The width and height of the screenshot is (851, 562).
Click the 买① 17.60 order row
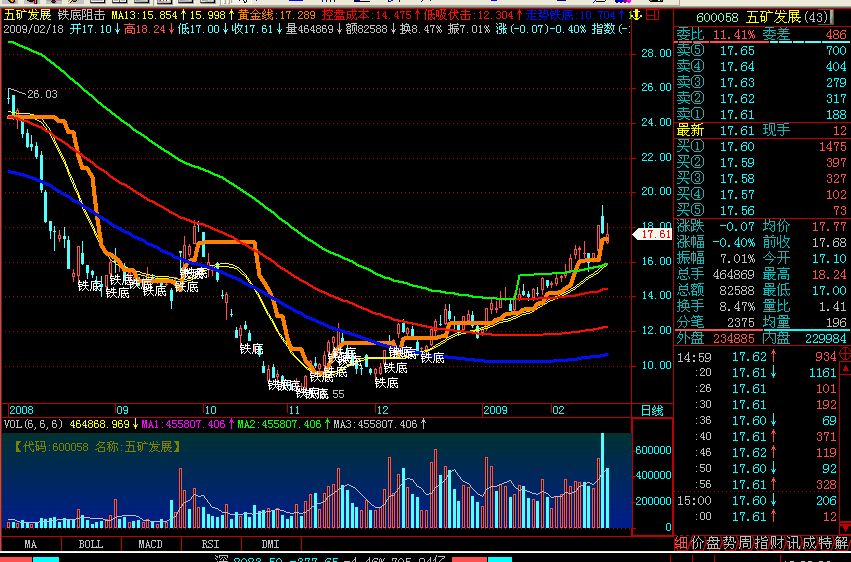click(761, 146)
